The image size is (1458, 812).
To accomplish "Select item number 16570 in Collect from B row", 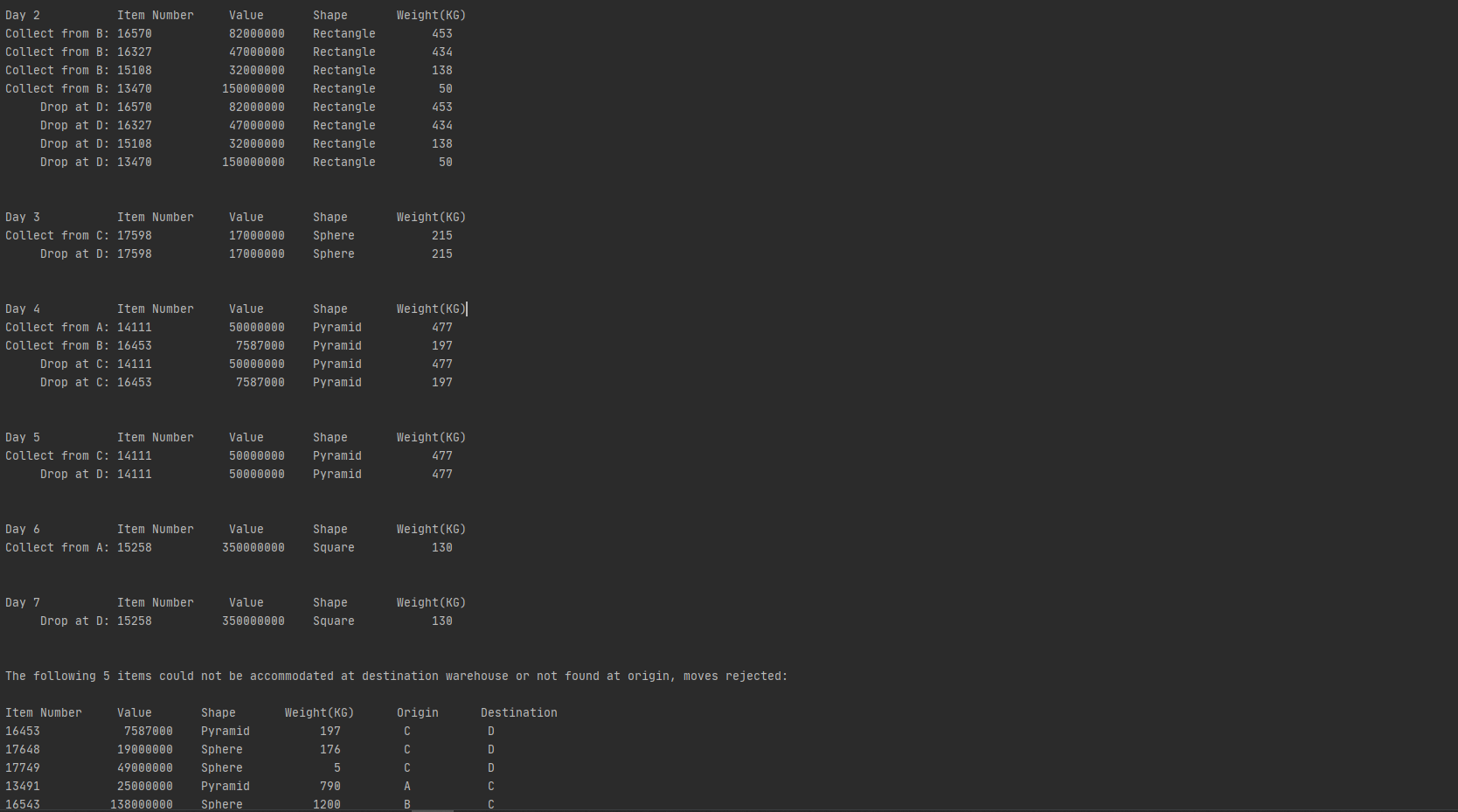I will tap(135, 33).
